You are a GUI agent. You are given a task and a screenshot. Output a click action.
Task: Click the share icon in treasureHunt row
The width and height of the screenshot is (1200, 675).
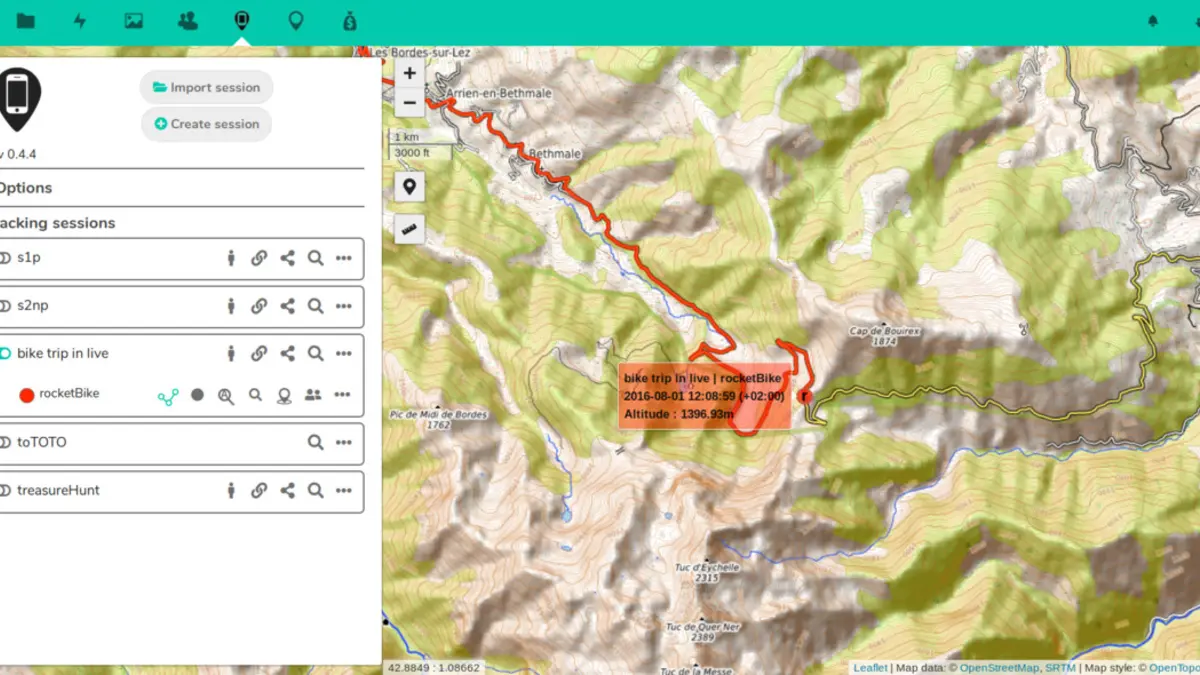tap(287, 490)
